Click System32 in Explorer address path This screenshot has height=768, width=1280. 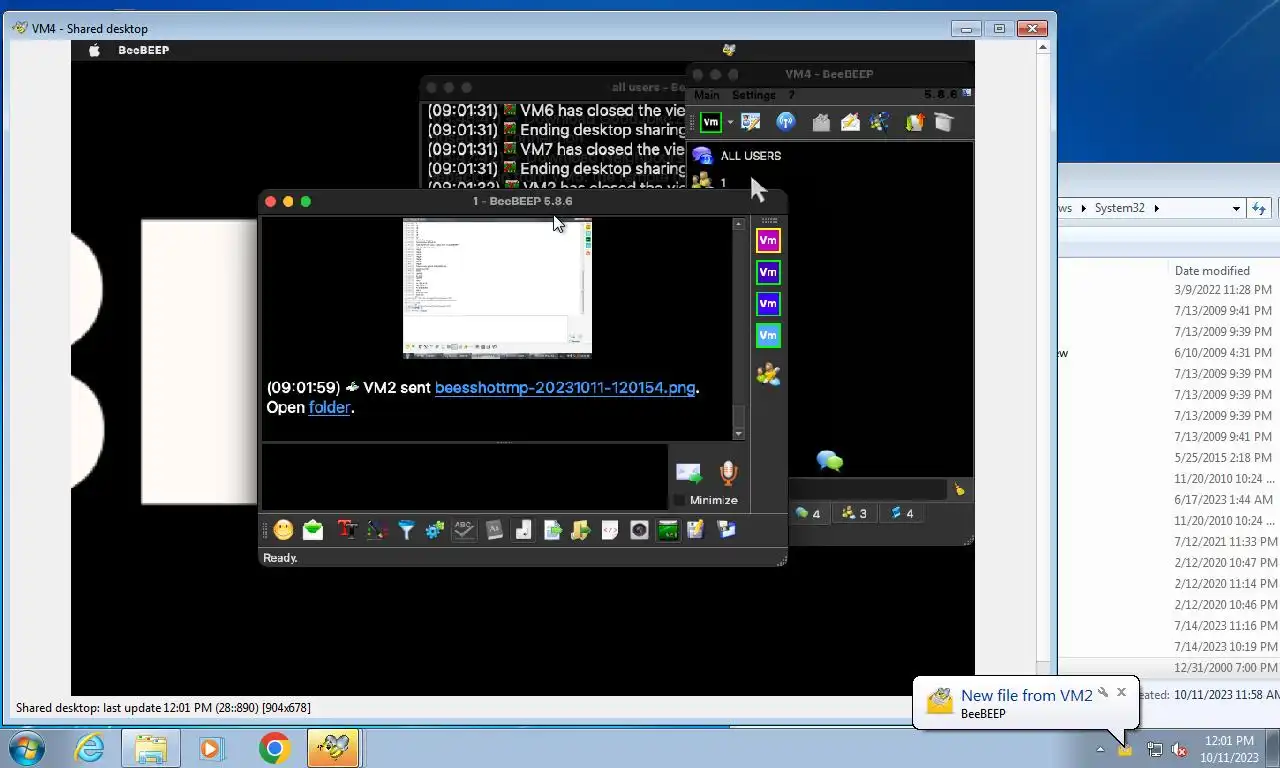[x=1119, y=208]
